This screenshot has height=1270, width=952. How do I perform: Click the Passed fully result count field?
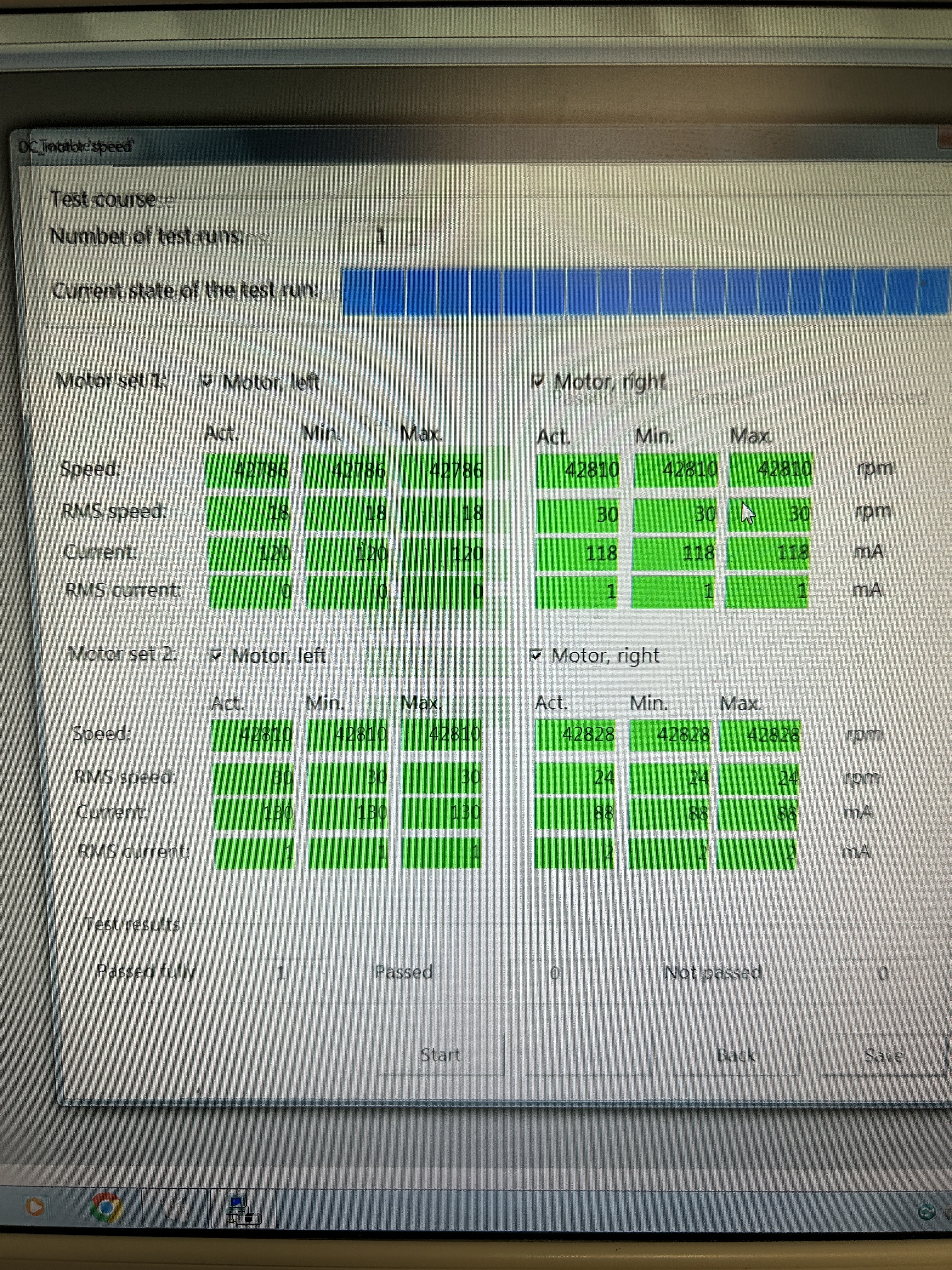coord(280,973)
